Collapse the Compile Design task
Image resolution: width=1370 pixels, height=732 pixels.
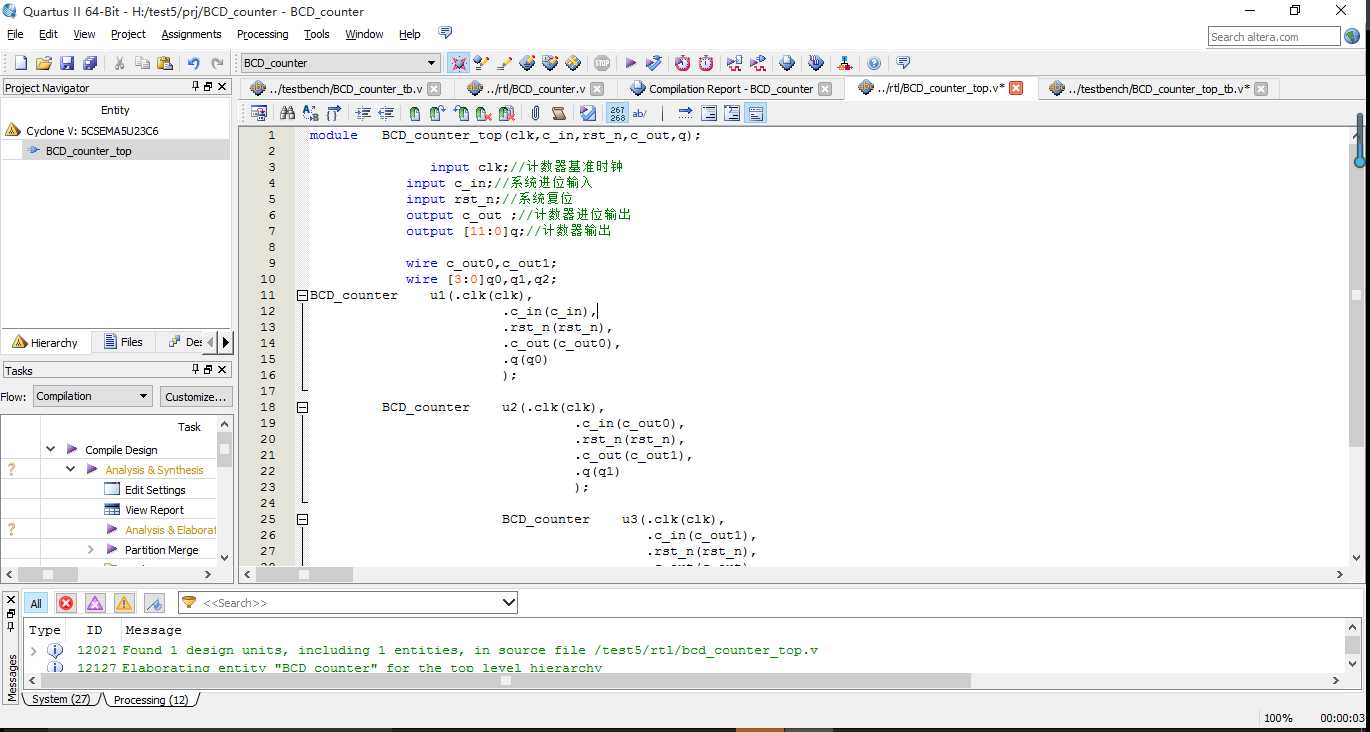click(x=50, y=450)
